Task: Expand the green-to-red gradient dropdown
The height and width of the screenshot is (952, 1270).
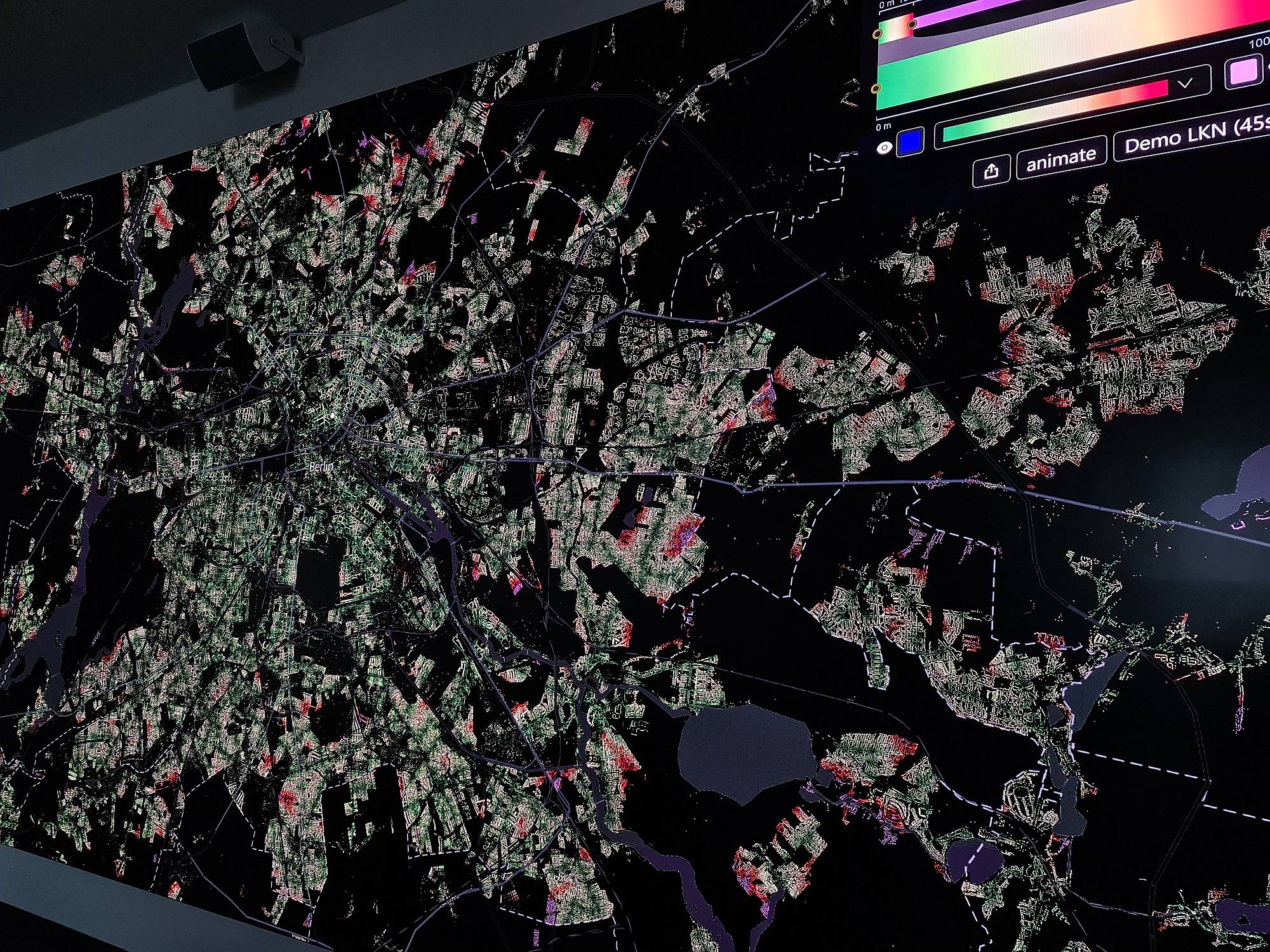Action: pyautogui.click(x=1185, y=83)
